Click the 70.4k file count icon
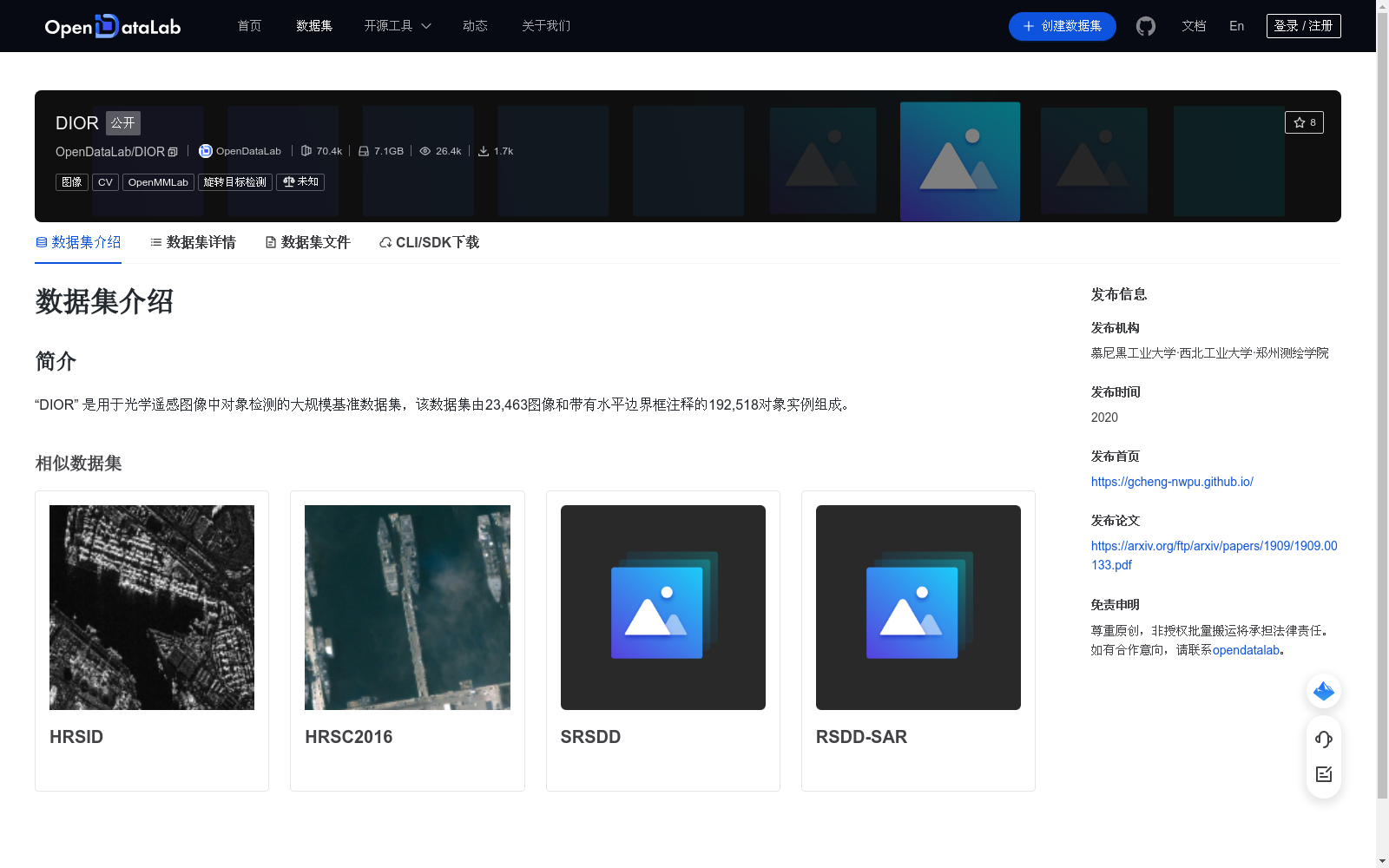The width and height of the screenshot is (1389, 868). pos(306,151)
